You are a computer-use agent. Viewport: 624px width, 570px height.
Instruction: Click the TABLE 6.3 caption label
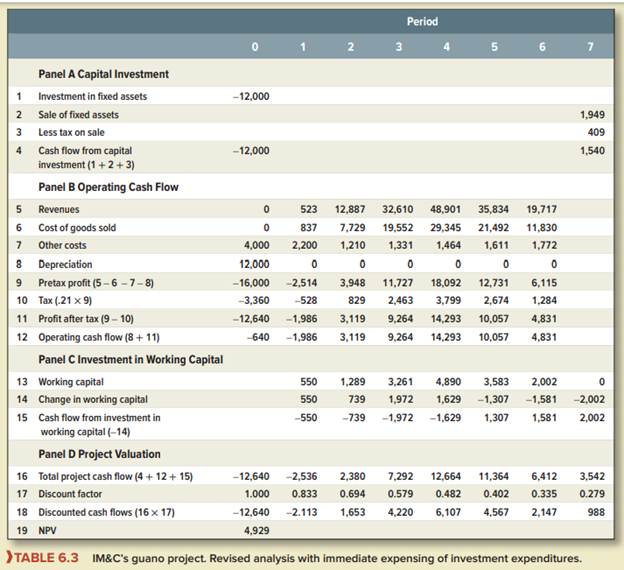pyautogui.click(x=44, y=557)
